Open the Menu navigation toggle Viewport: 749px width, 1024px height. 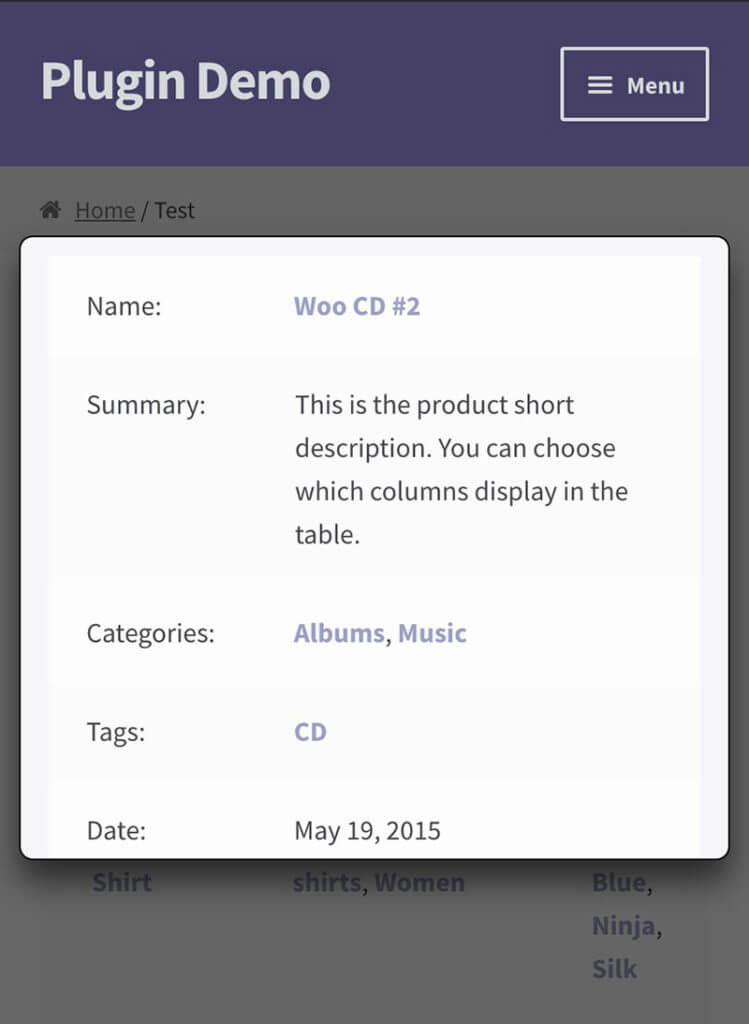634,85
